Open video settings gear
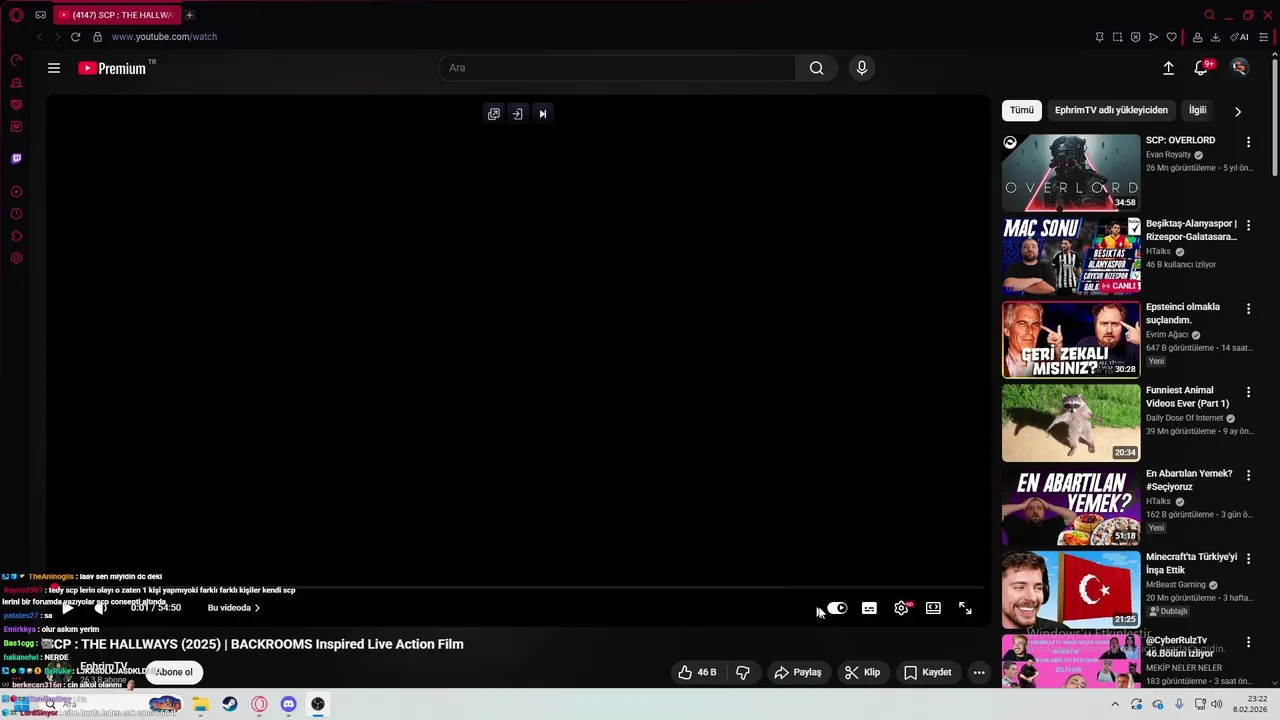This screenshot has width=1280, height=720. pyautogui.click(x=901, y=608)
